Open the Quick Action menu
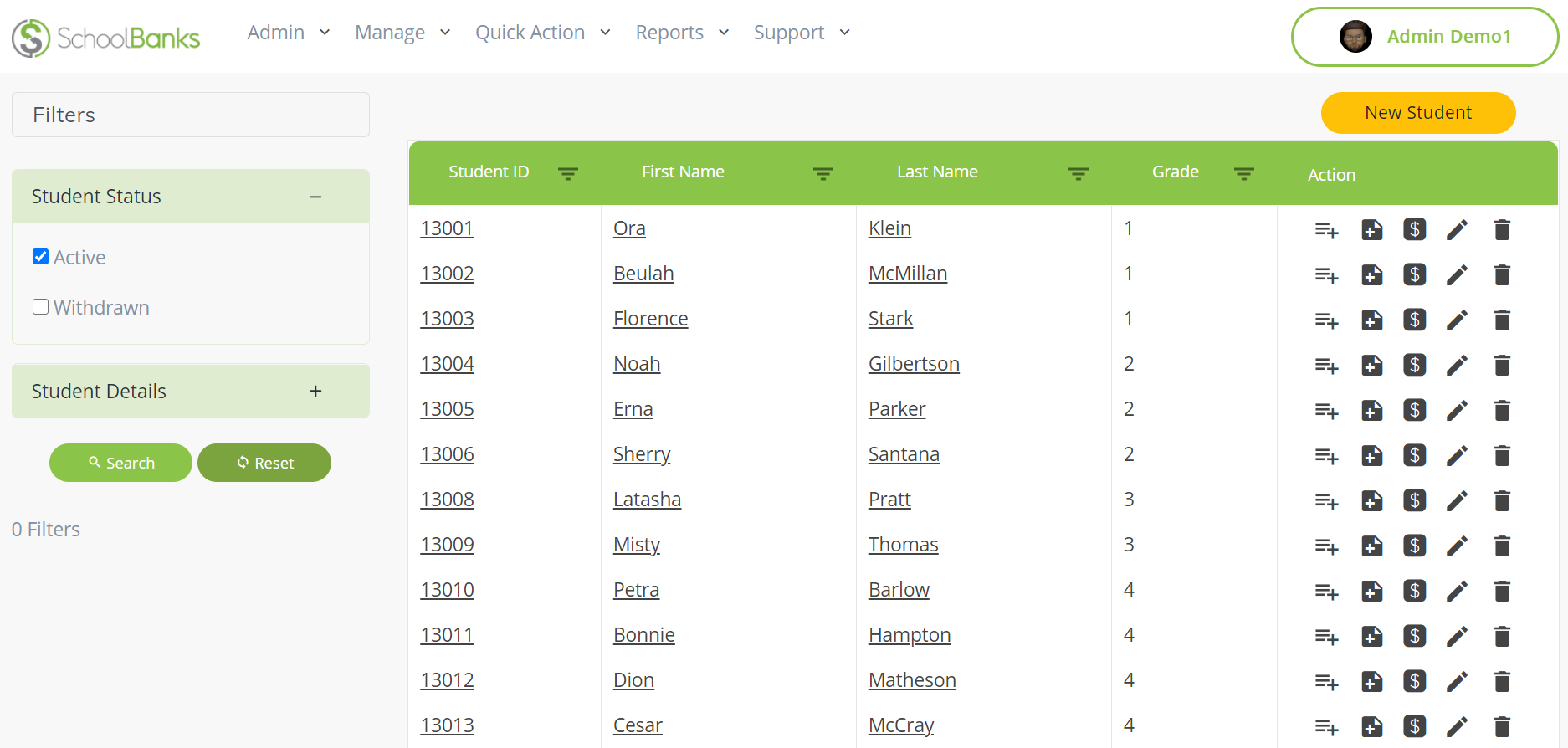The width and height of the screenshot is (1568, 748). (x=543, y=33)
